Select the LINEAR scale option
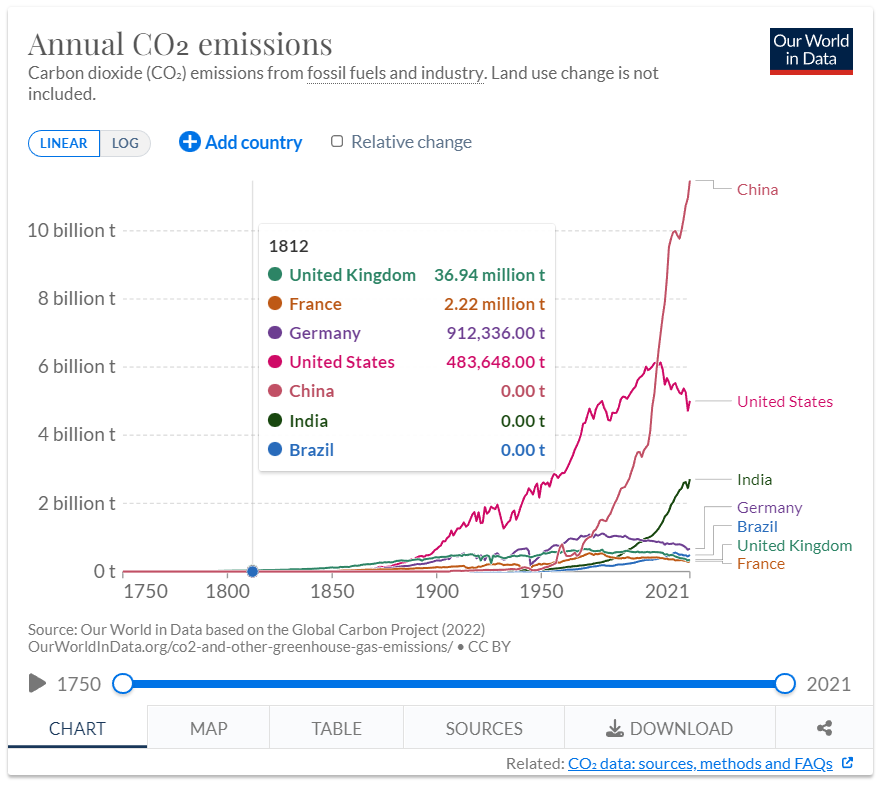This screenshot has height=792, width=895. tap(63, 143)
